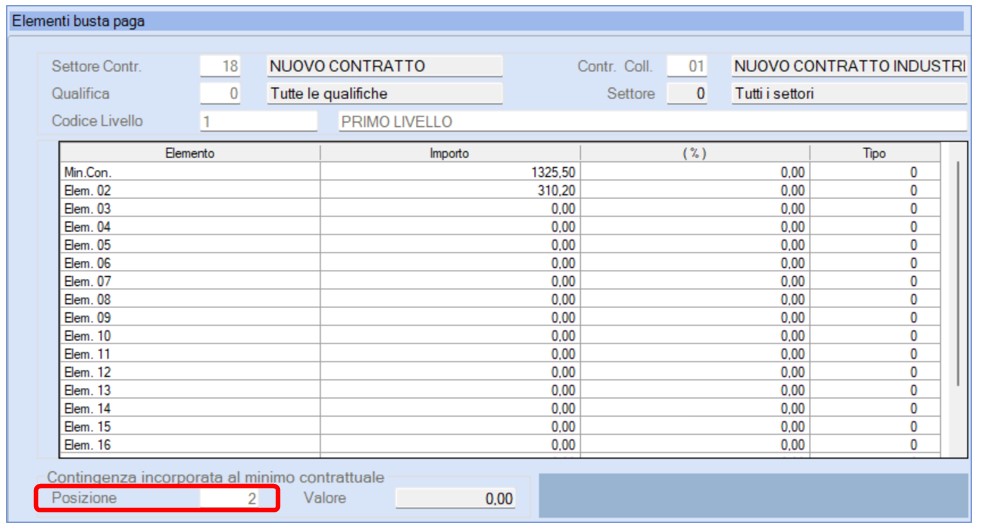Click the Importo cell of Elem. 08
The width and height of the screenshot is (982, 532).
[x=450, y=299]
